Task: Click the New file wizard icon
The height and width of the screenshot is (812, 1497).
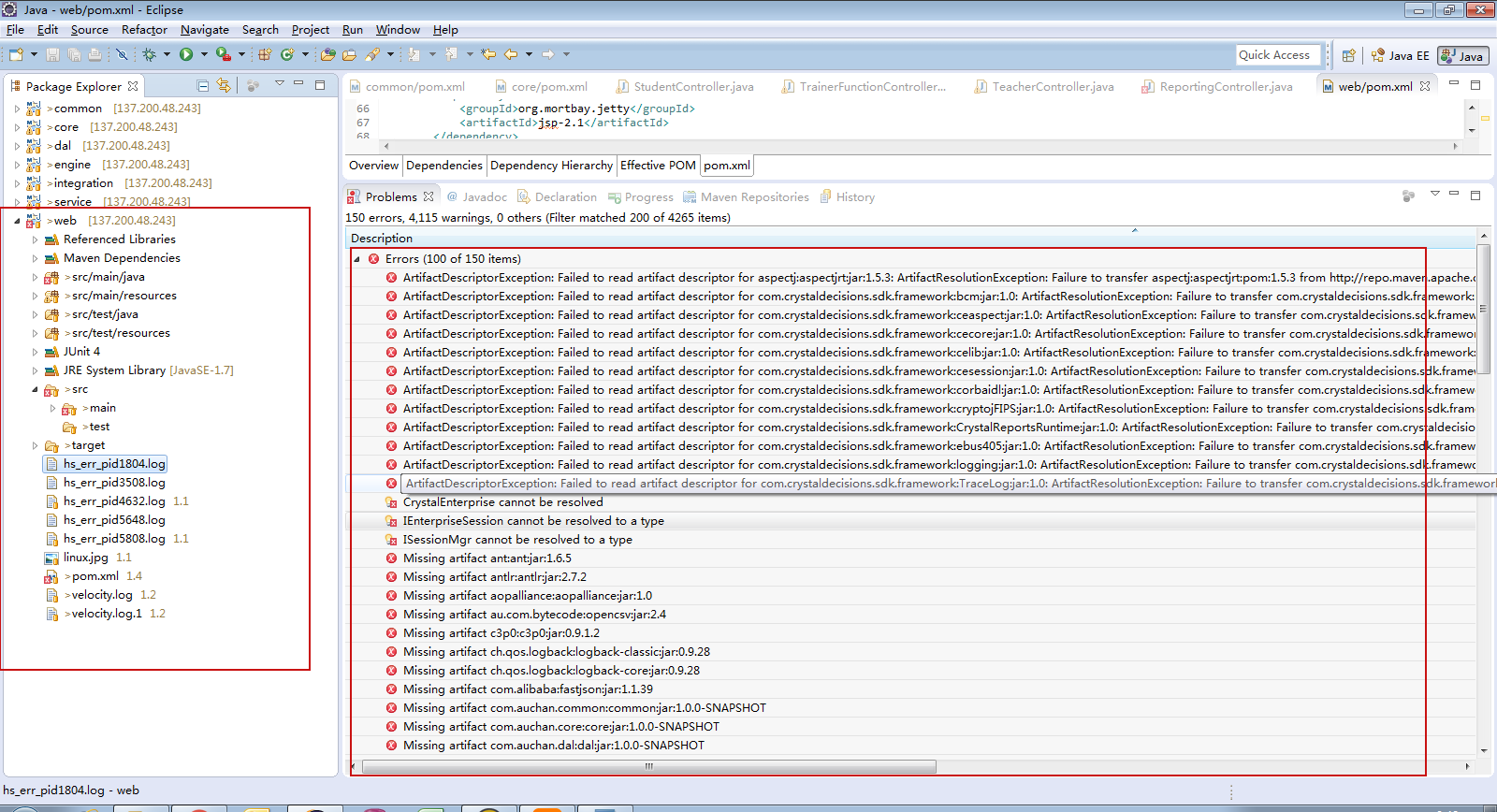Action: tap(16, 55)
